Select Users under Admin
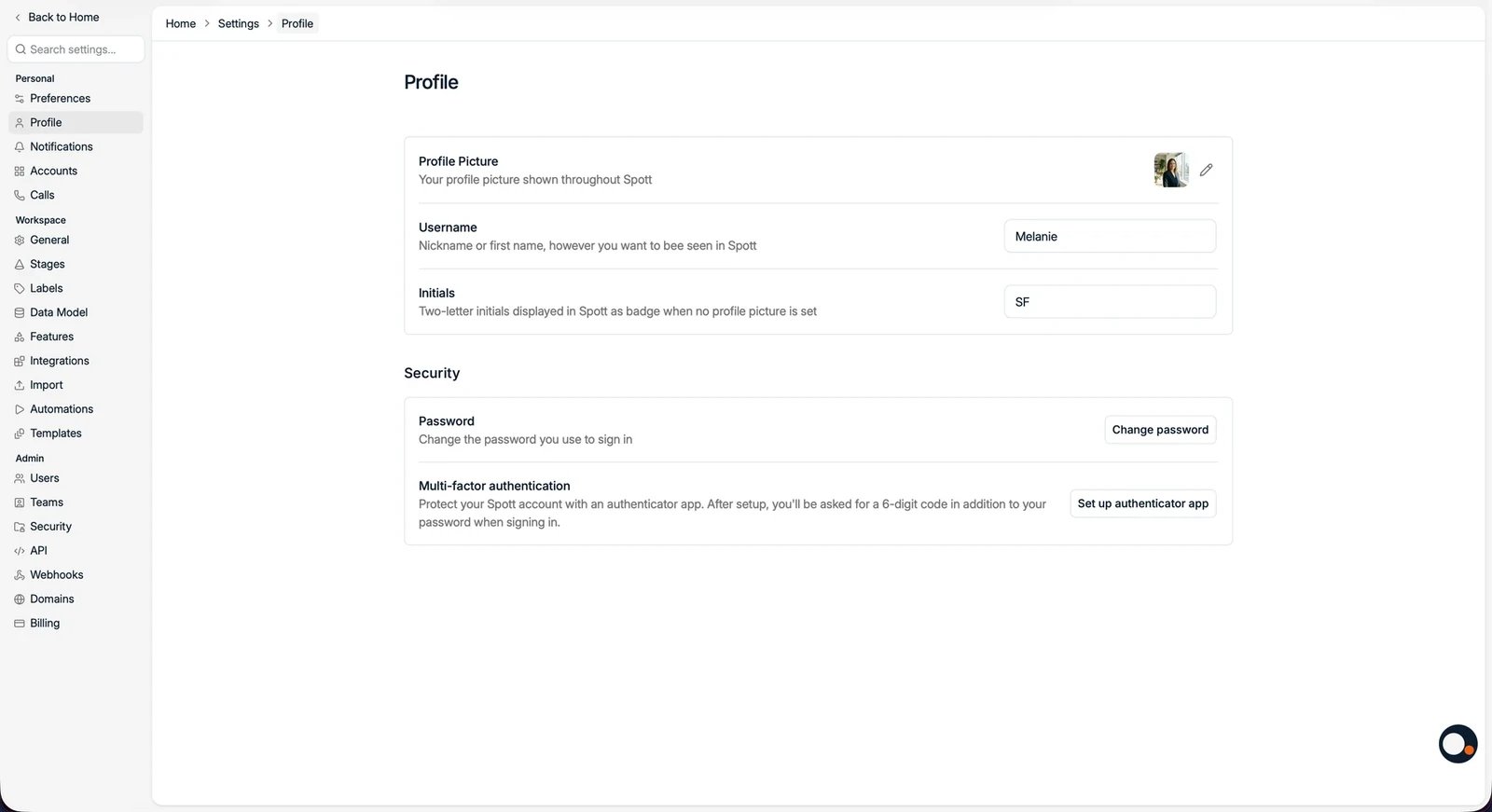Viewport: 1492px width, 812px height. [x=76, y=479]
